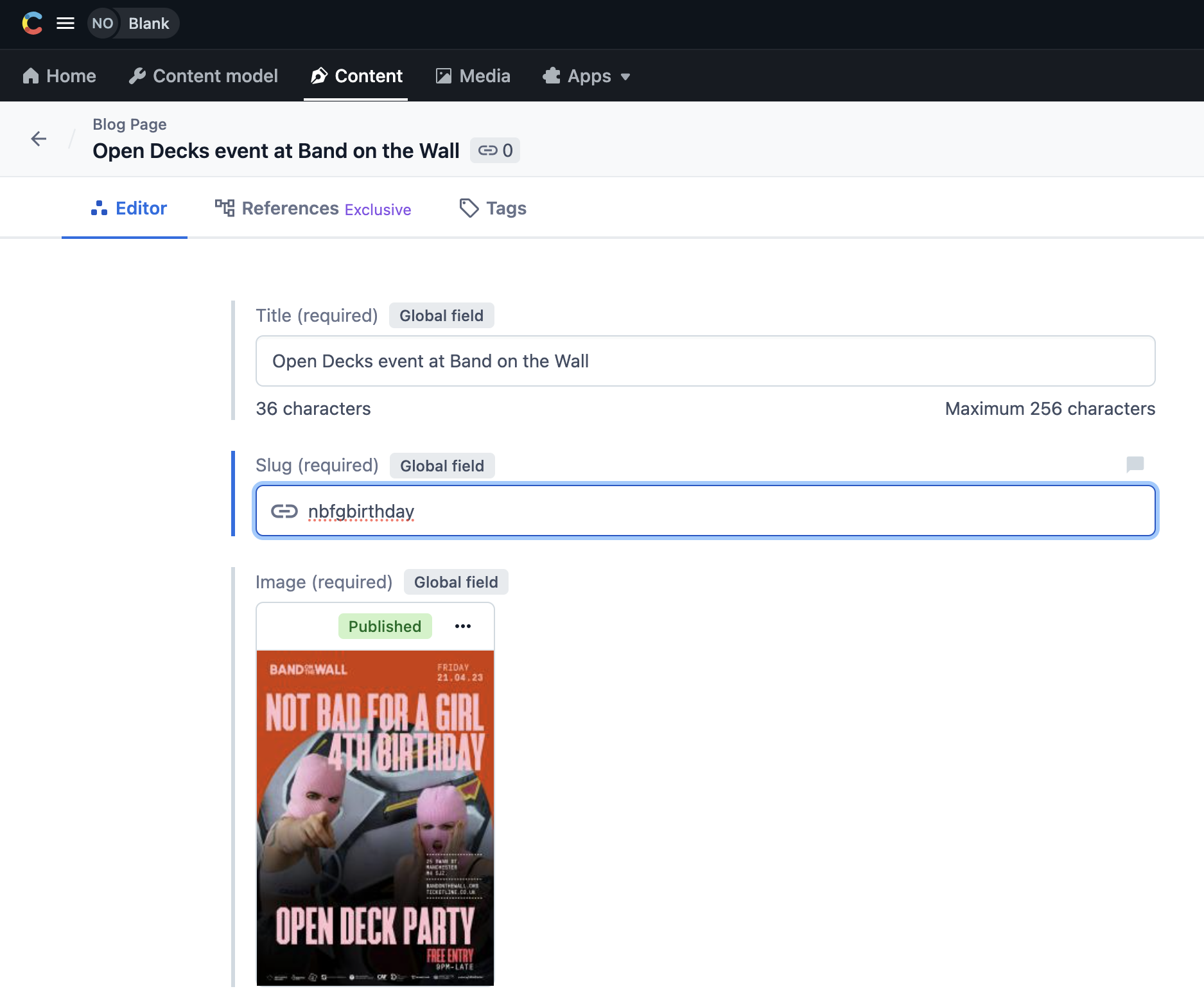Select the NO Blank space switcher
Image resolution: width=1204 pixels, height=998 pixels.
[x=133, y=23]
